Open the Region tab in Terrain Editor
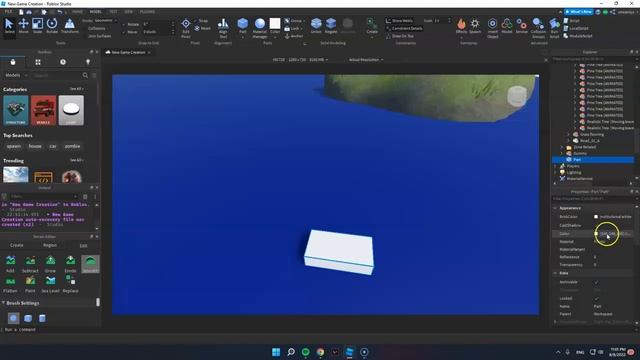The height and width of the screenshot is (360, 640). 50,245
